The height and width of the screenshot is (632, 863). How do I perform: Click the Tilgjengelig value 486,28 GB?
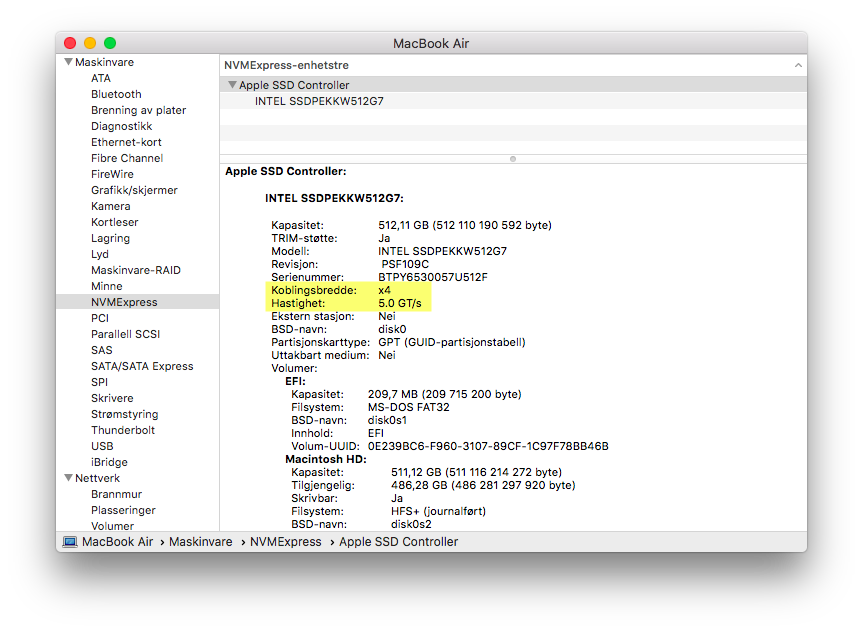(483, 485)
